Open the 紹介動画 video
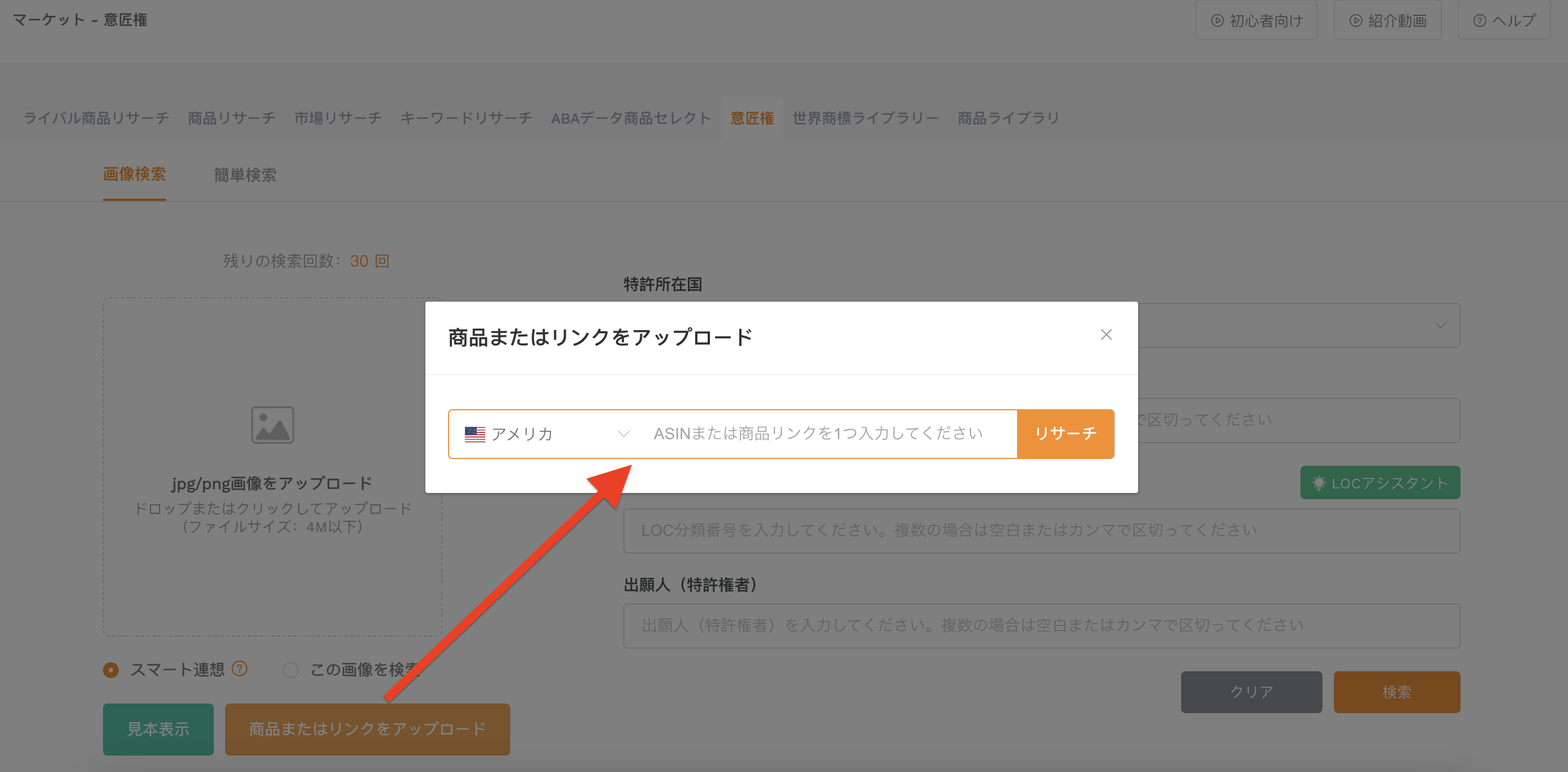Viewport: 1568px width, 772px height. [x=1387, y=21]
